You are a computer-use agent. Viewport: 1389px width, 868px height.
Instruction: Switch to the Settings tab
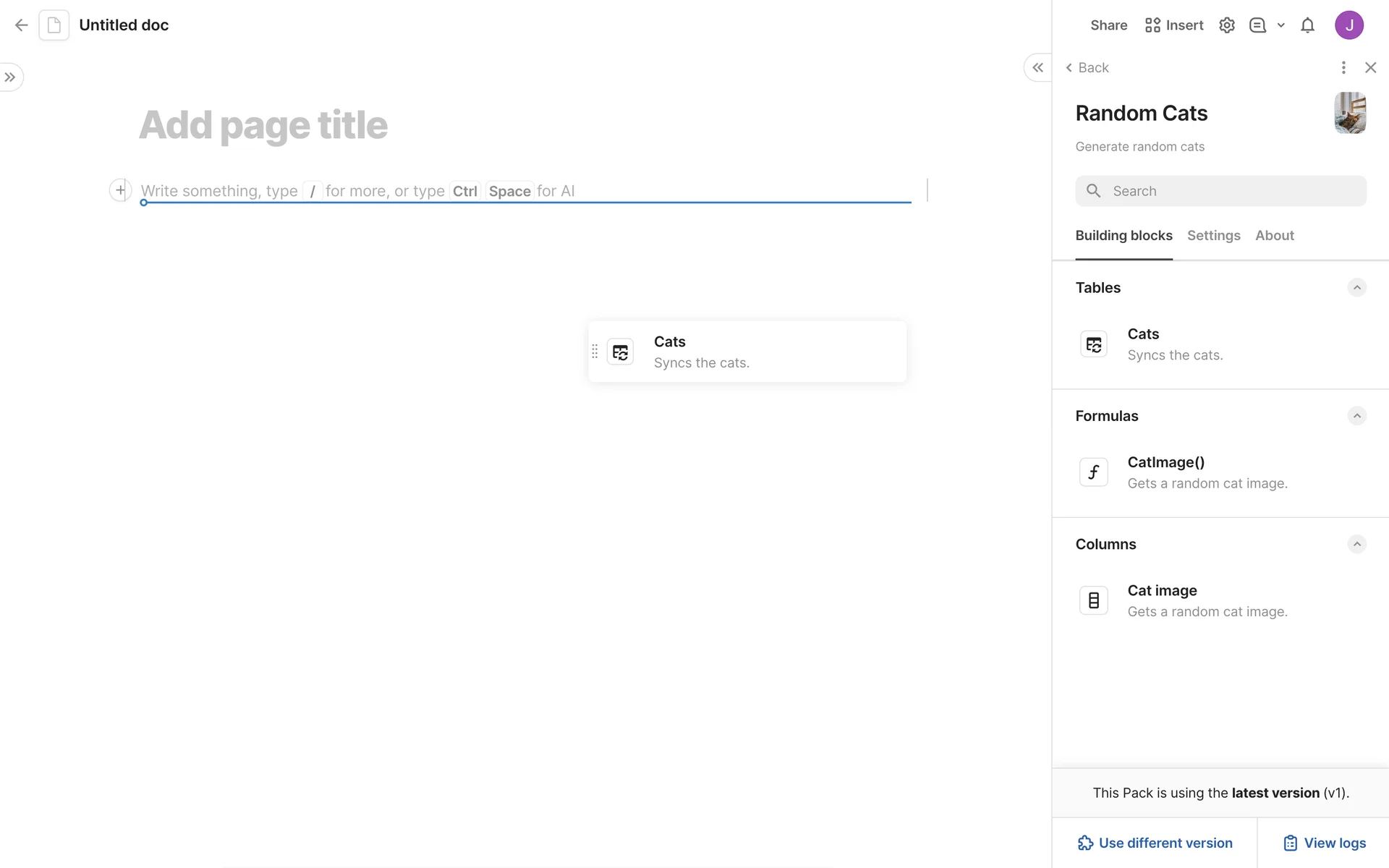click(x=1213, y=236)
